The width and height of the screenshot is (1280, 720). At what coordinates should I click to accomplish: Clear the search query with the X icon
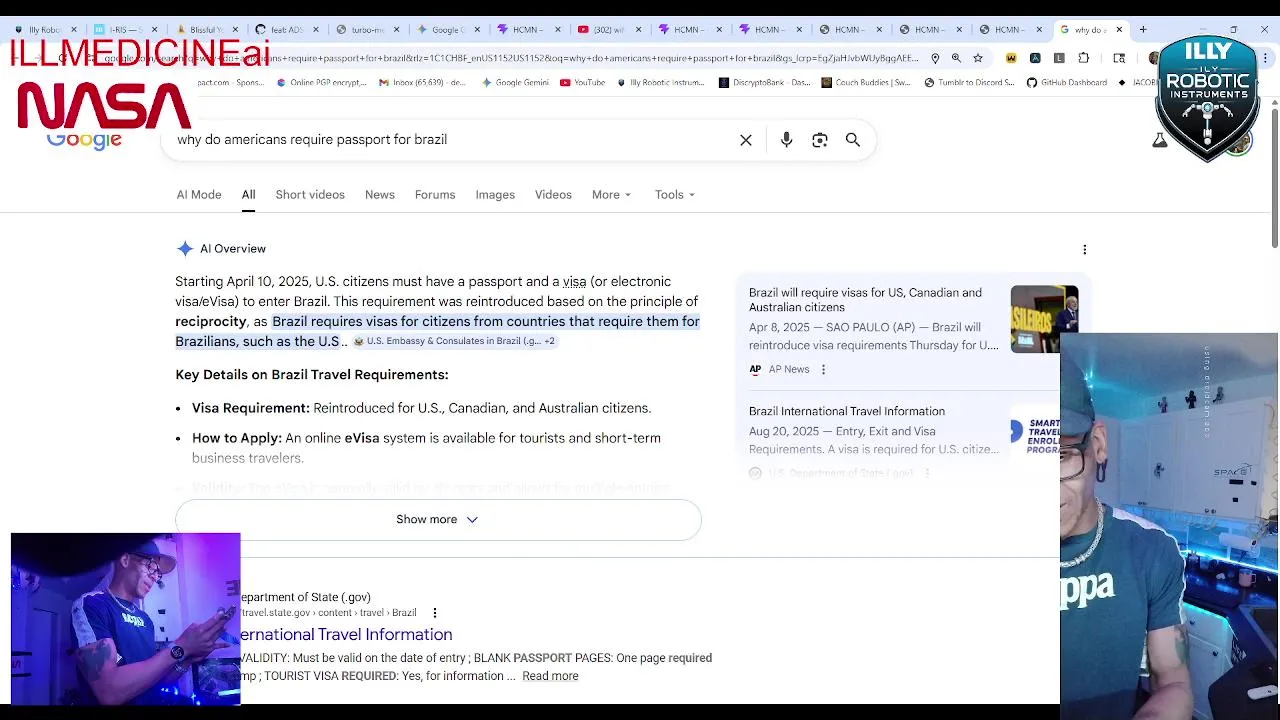point(746,140)
